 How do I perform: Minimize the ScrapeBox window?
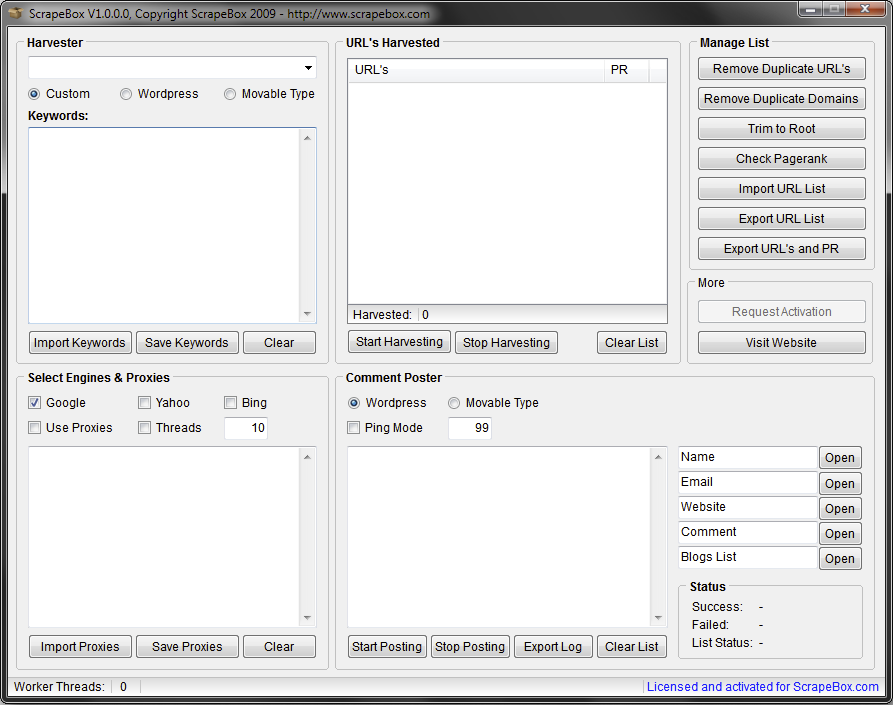(810, 9)
